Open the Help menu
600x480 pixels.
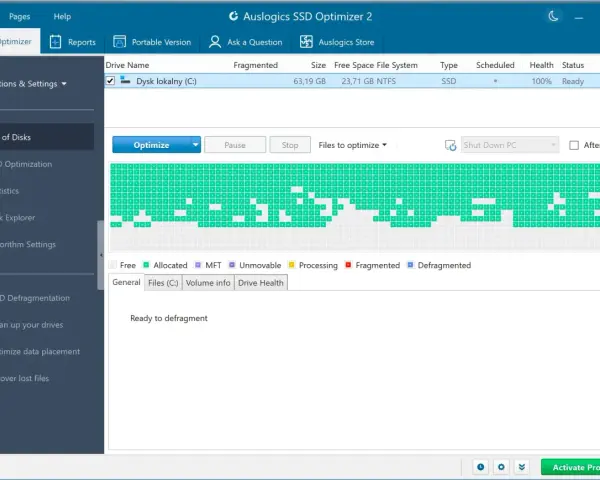[62, 16]
